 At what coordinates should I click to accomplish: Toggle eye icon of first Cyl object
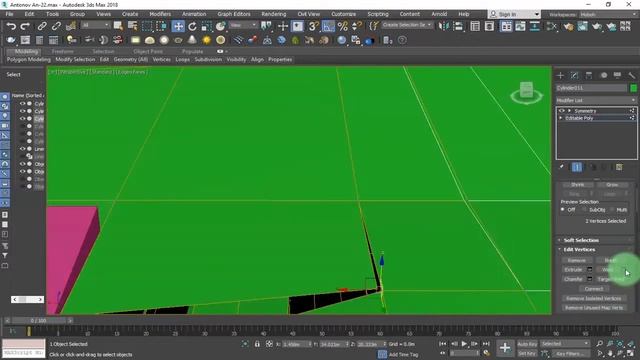coord(22,104)
